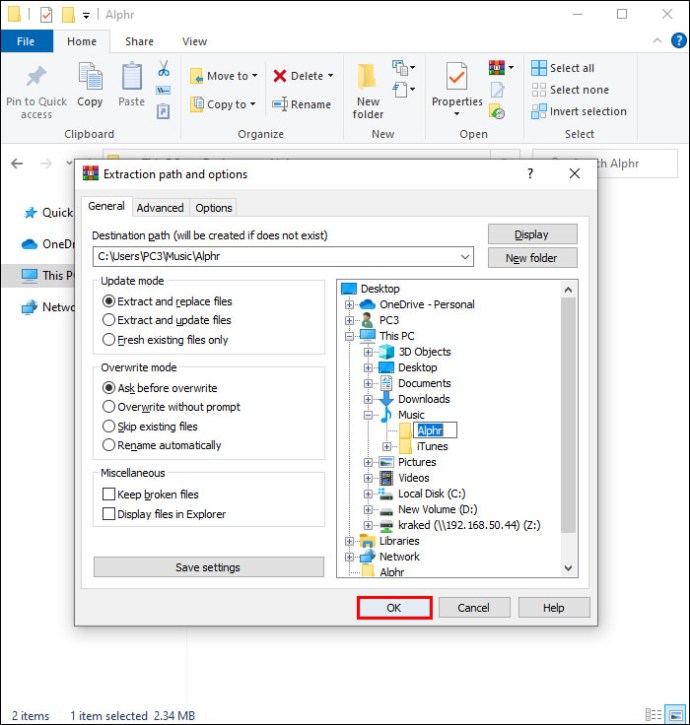Enable Keep broken files checkbox
This screenshot has width=690, height=725.
(109, 494)
